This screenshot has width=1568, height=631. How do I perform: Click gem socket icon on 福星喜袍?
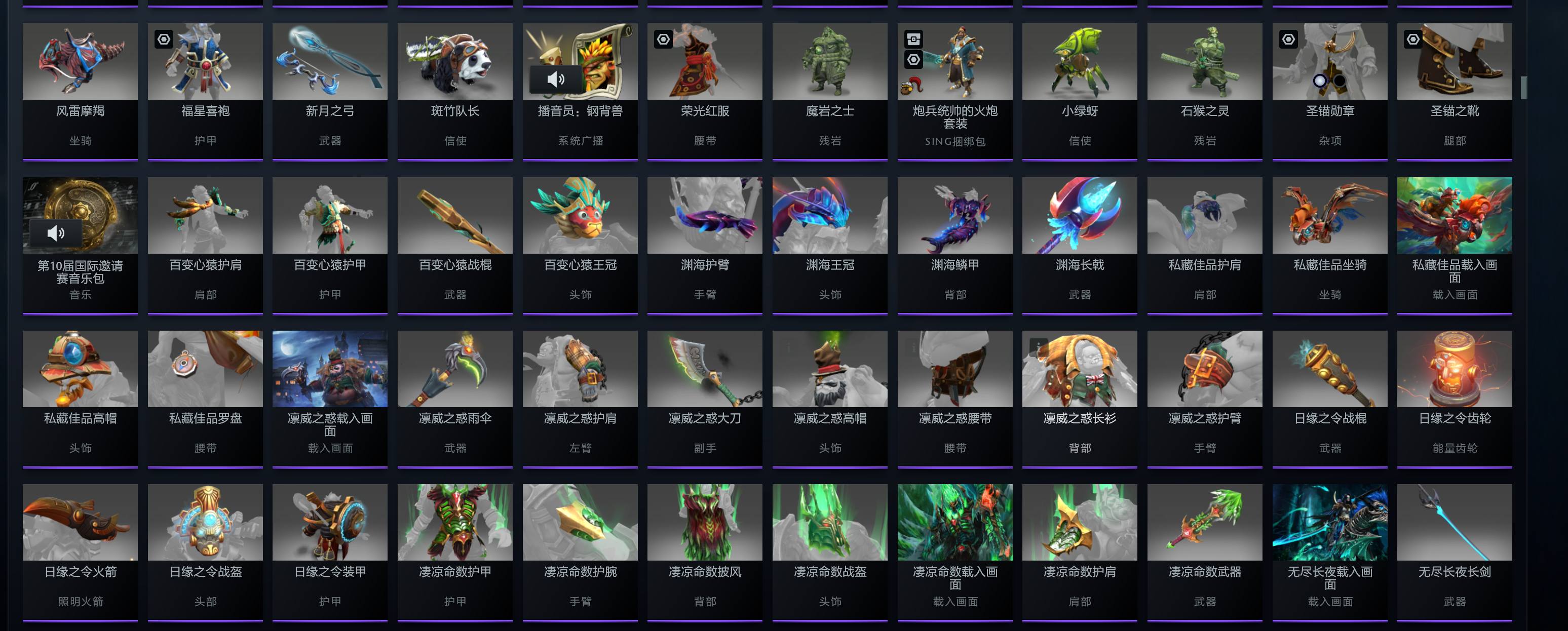click(164, 40)
